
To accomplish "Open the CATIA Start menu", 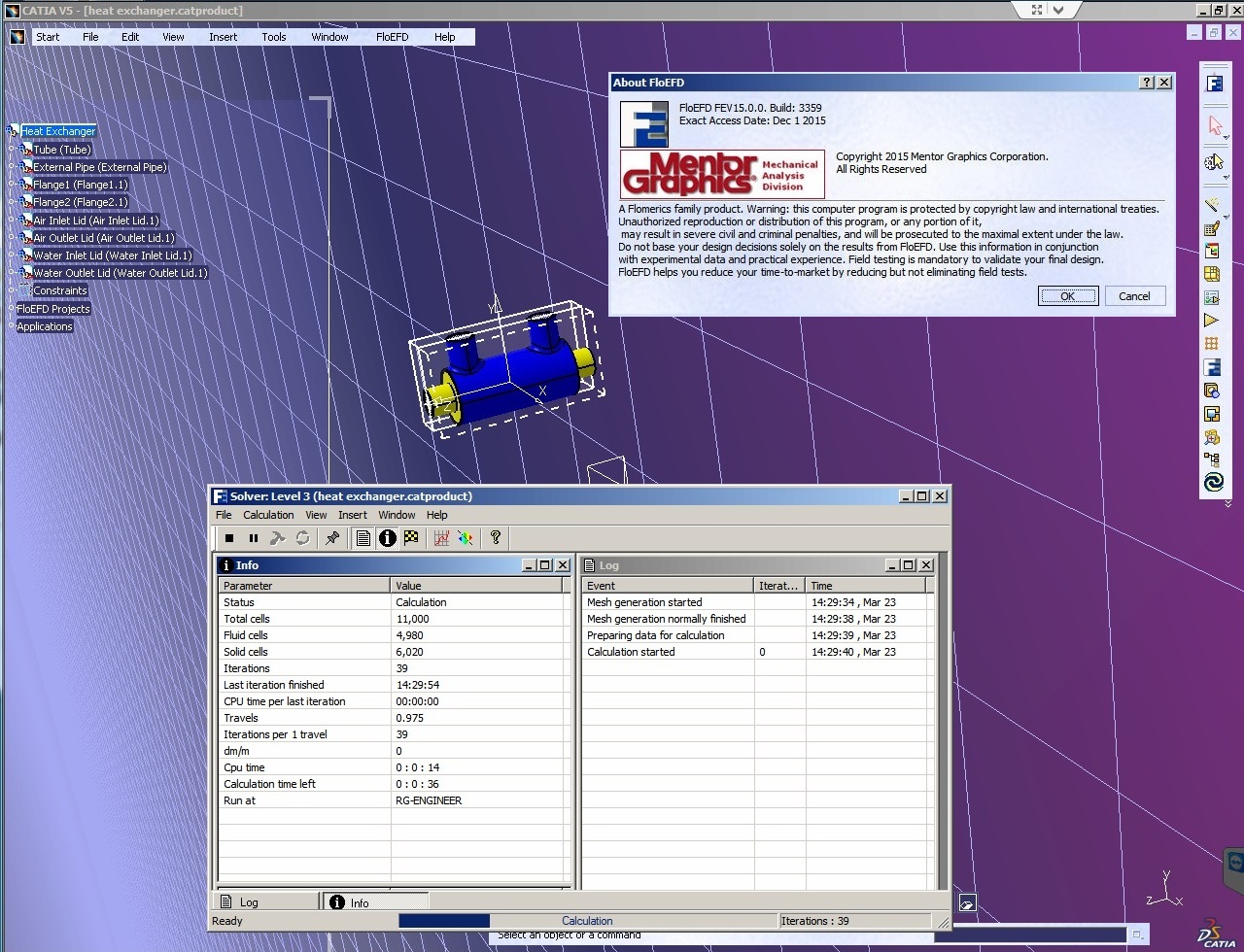I will [48, 37].
